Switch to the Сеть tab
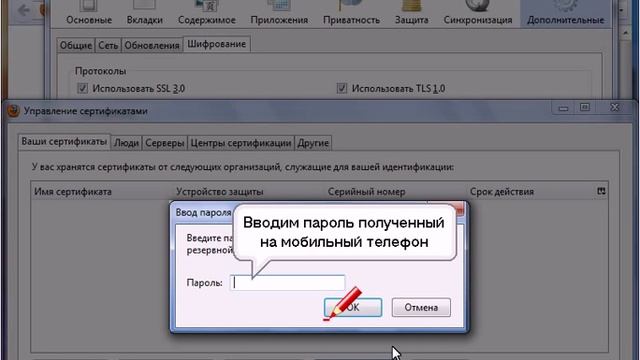This screenshot has height=360, width=640. point(108,45)
